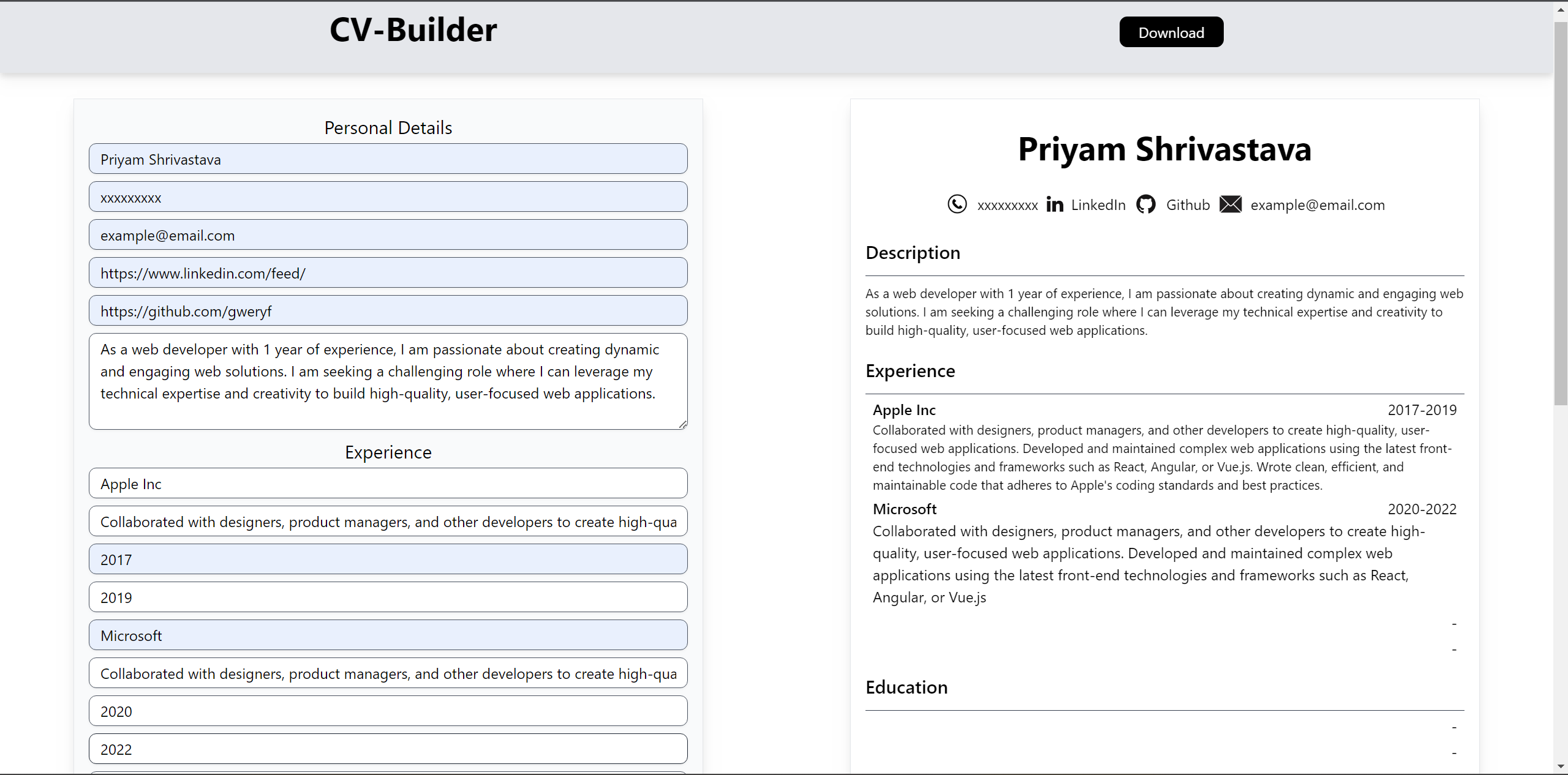The width and height of the screenshot is (1568, 775).
Task: Click the scrollbar up arrow
Action: pyautogui.click(x=1561, y=10)
